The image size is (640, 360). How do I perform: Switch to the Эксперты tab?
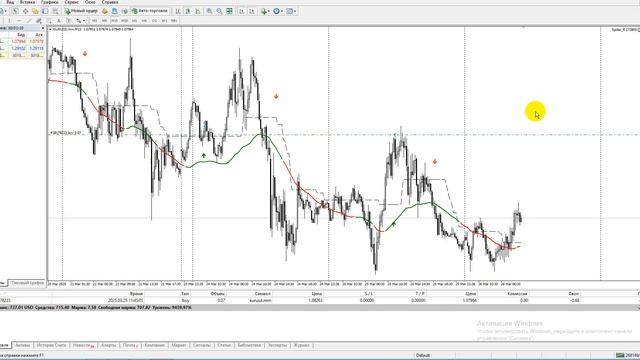(x=277, y=345)
